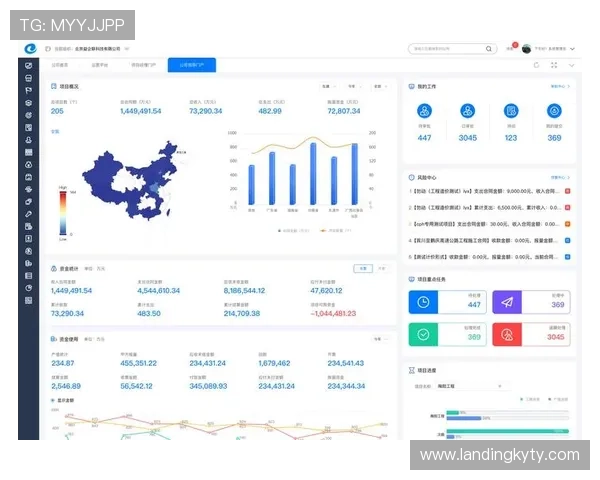600x480 pixels.
Task: Click the tallest bar in the bar chart
Action: pos(313,173)
